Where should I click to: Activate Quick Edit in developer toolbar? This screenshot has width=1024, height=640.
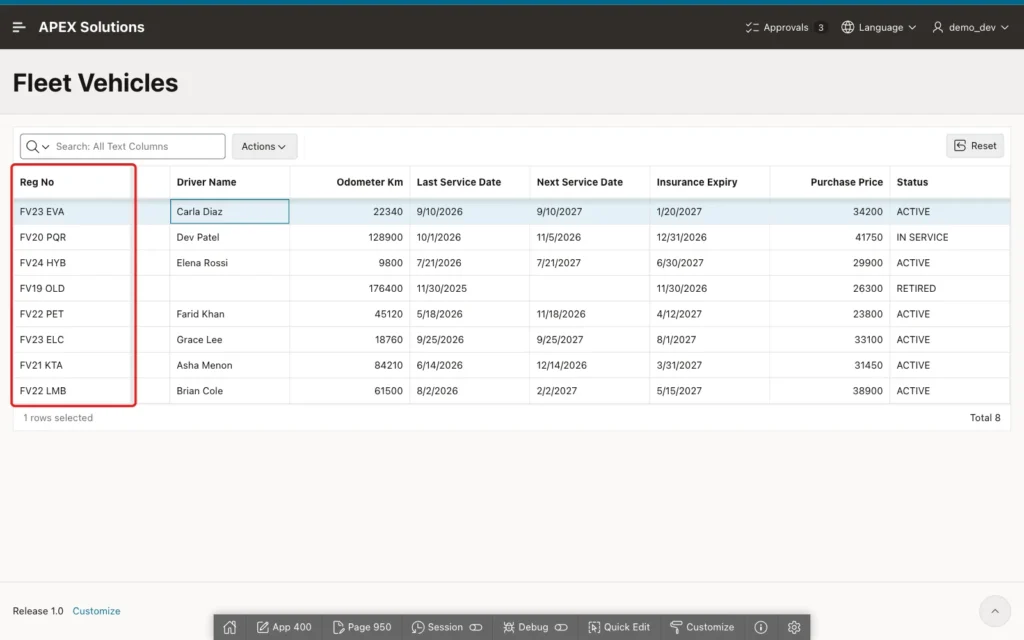point(619,627)
